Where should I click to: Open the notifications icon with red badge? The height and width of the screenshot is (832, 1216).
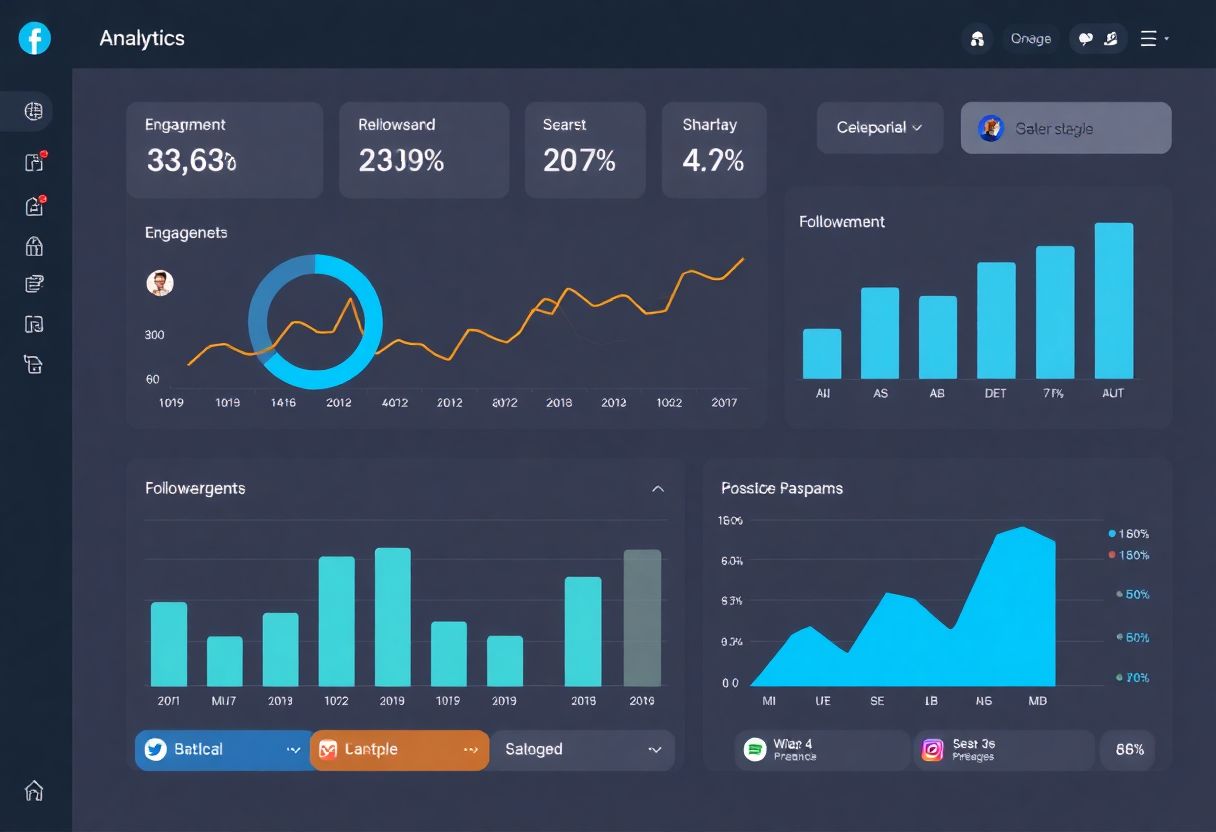click(x=34, y=161)
